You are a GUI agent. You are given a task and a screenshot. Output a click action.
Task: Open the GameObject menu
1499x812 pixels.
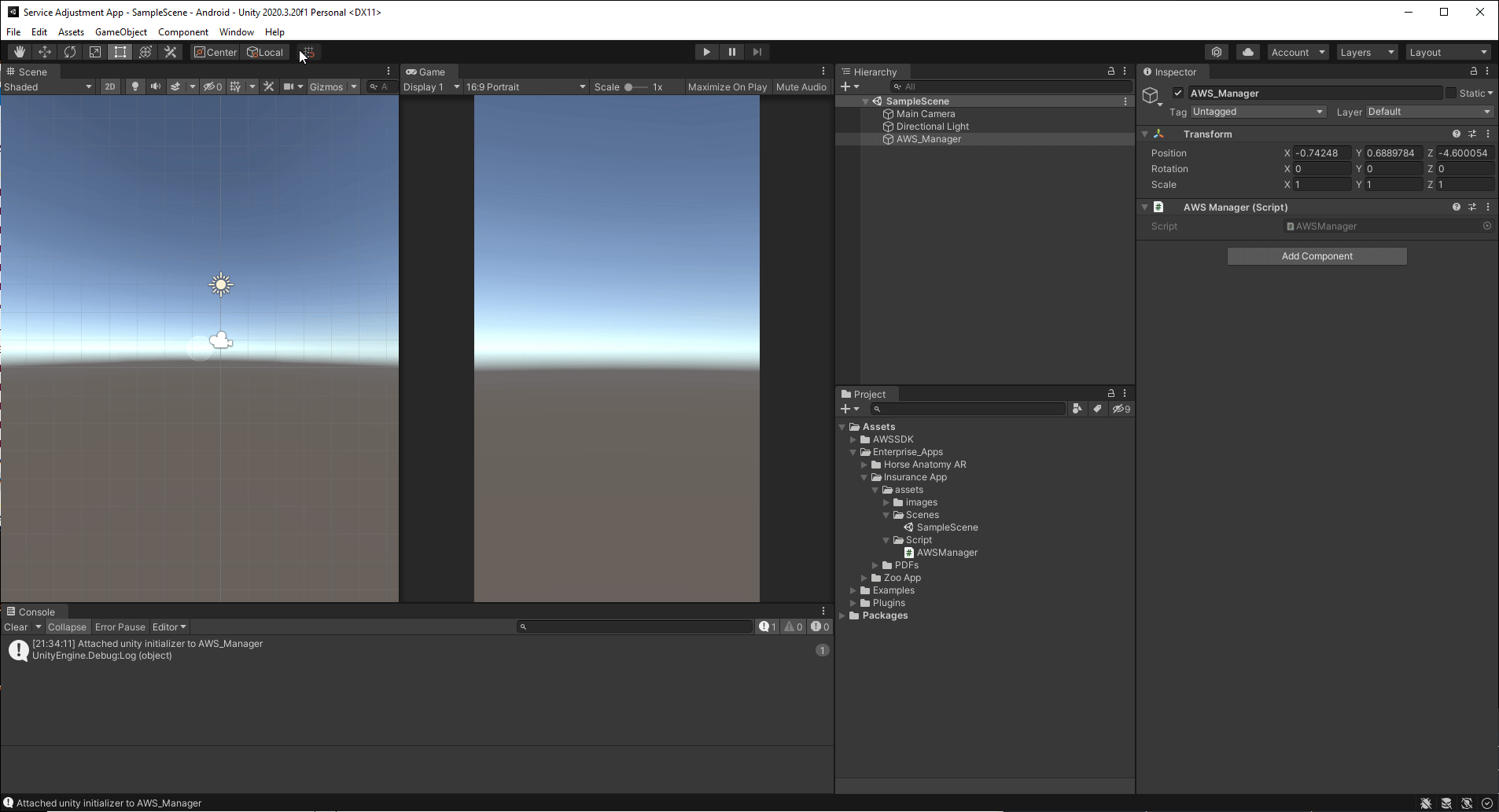pos(121,32)
